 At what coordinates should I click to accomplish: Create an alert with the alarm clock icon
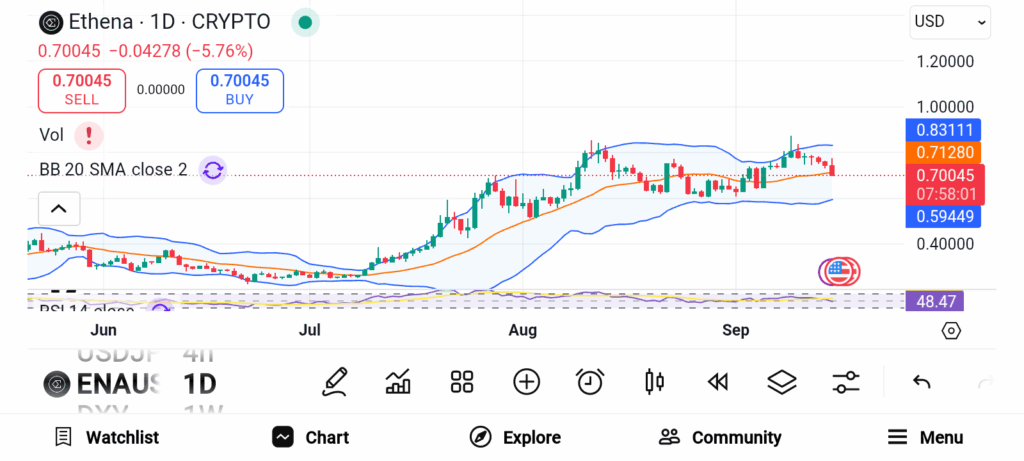[590, 381]
